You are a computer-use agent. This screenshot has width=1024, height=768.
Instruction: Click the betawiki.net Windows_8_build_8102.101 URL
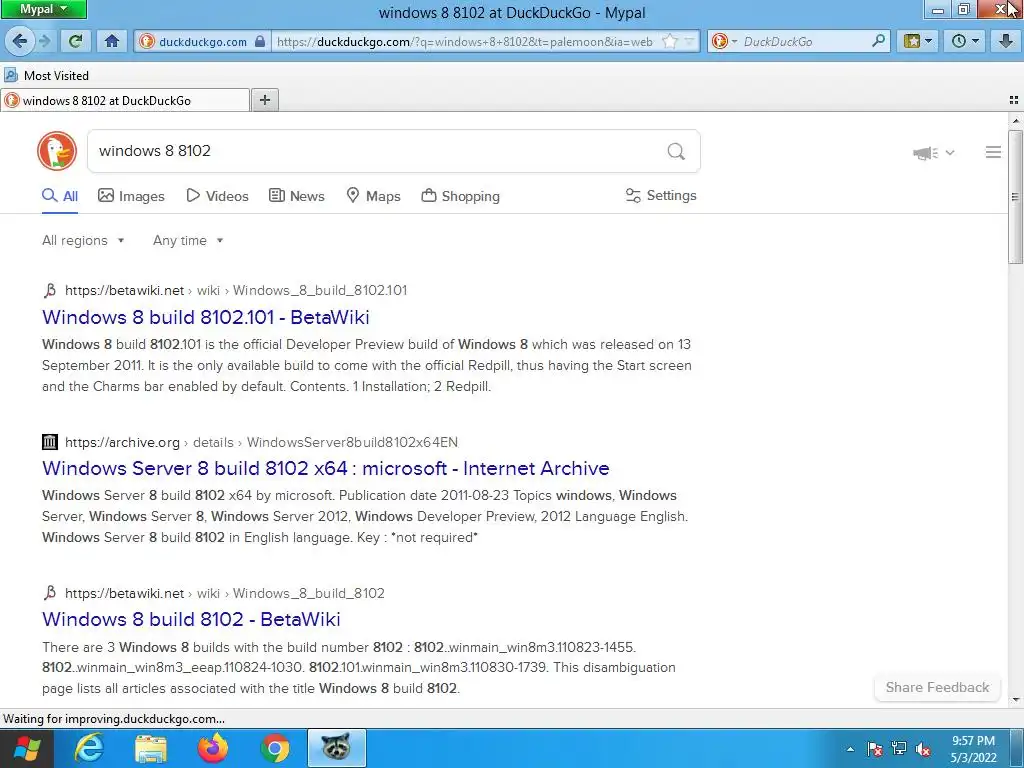[x=236, y=290]
